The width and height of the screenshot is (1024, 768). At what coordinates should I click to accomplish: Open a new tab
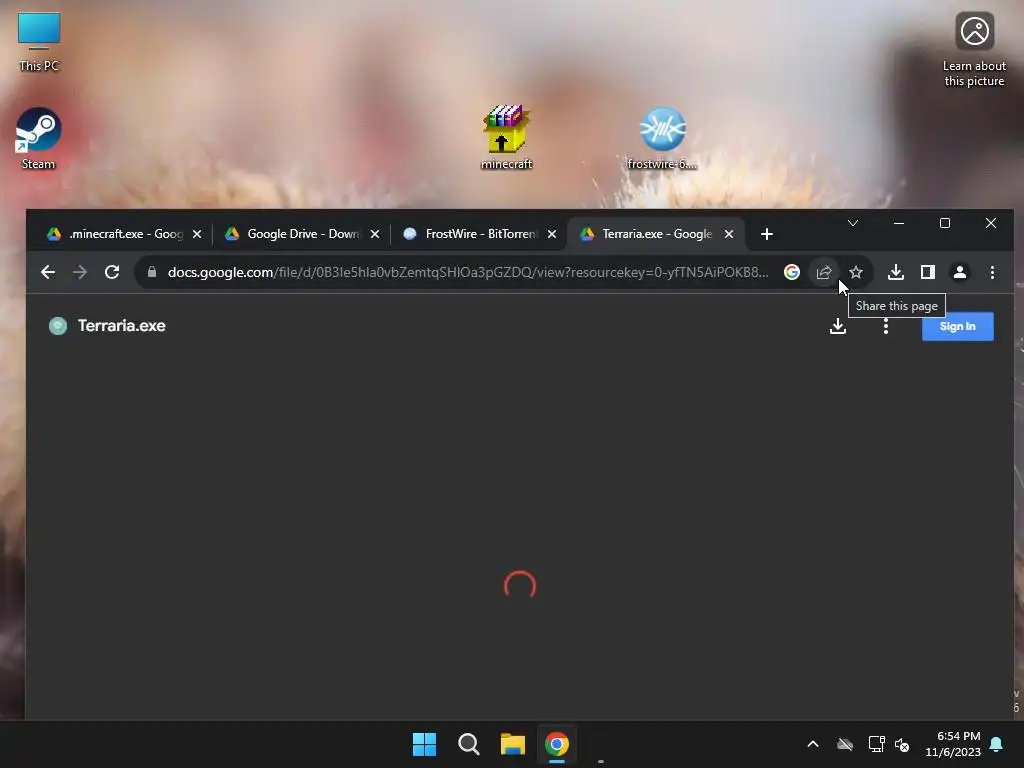[x=767, y=234]
